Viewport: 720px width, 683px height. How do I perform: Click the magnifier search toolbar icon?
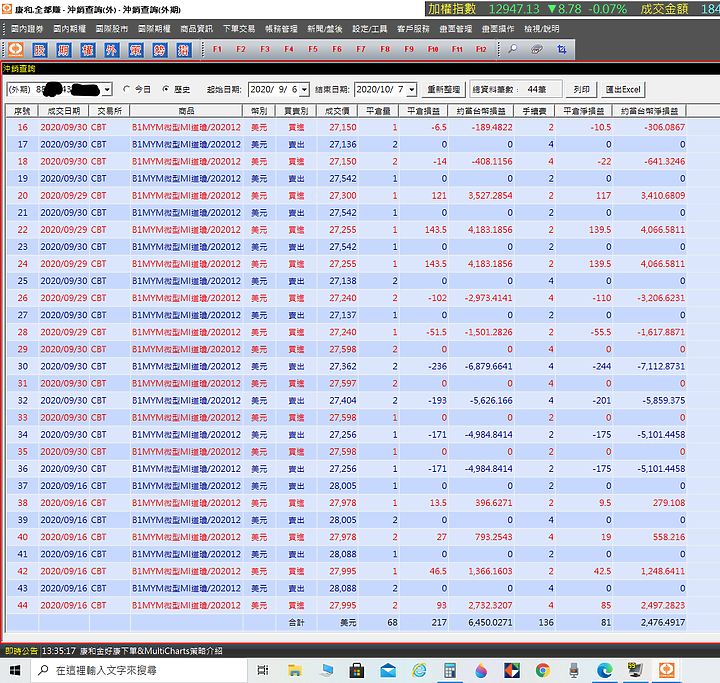[x=512, y=49]
